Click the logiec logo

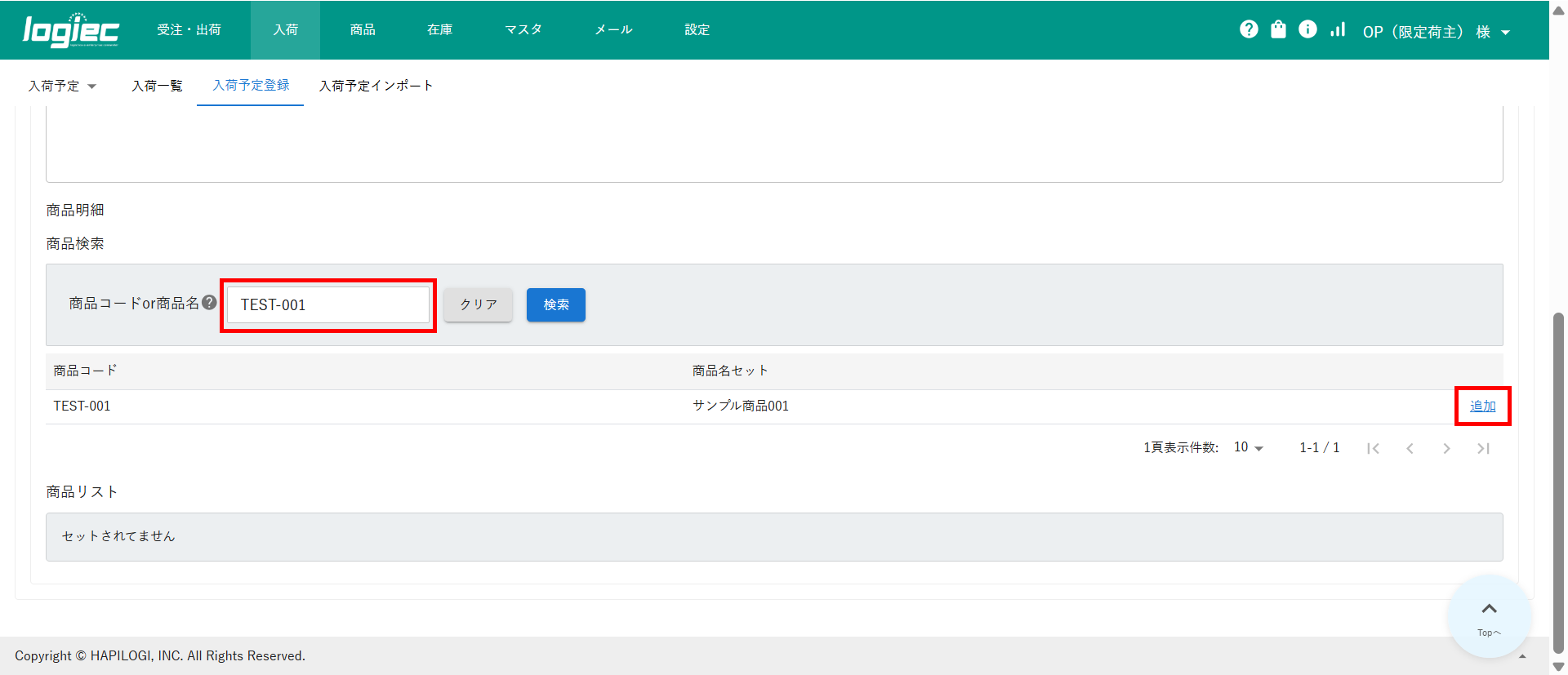pyautogui.click(x=71, y=30)
